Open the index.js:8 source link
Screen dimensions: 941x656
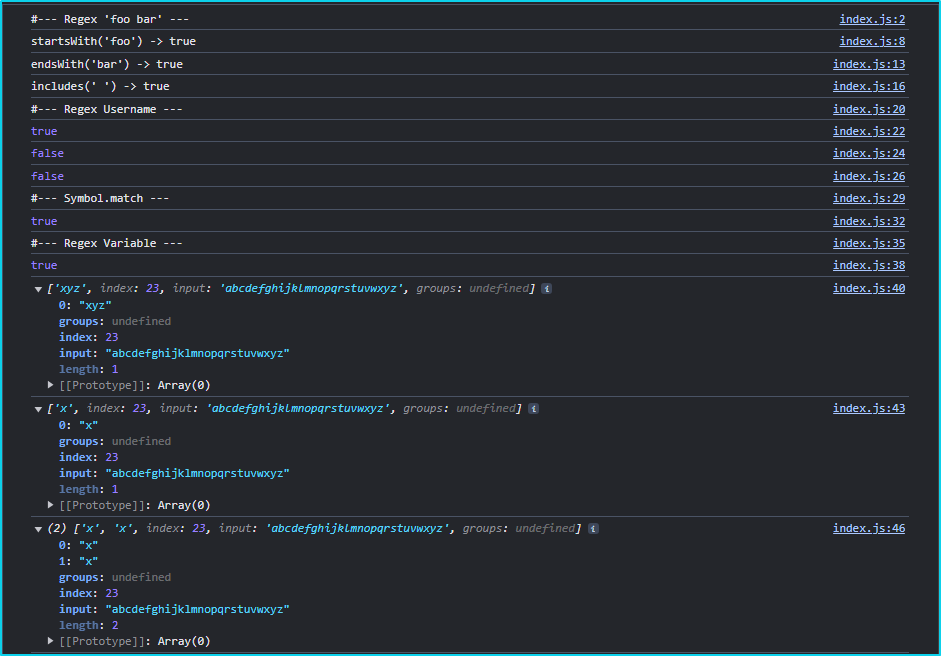pos(872,41)
